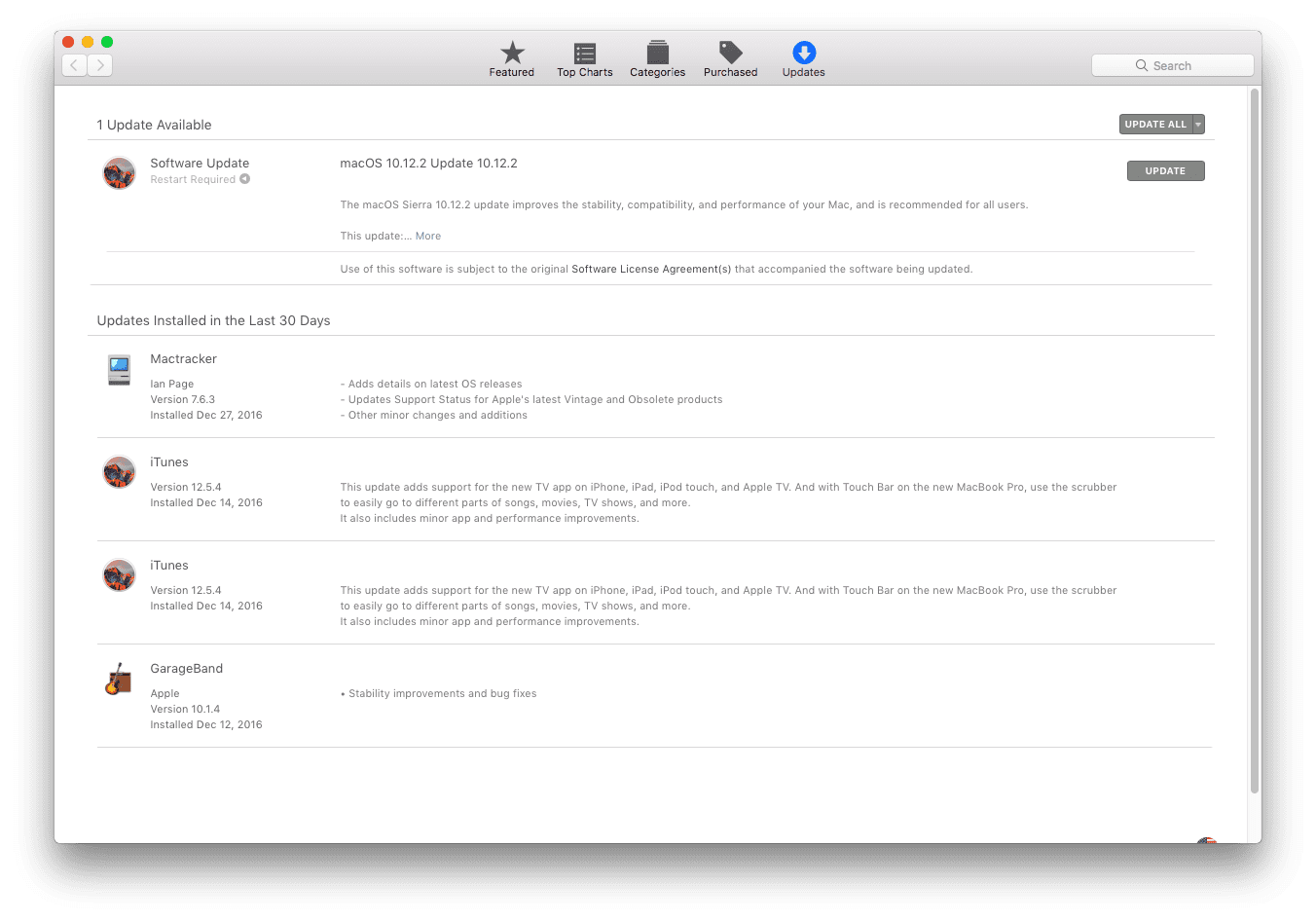
Task: Click the vertical scrollbar
Action: tap(1255, 440)
